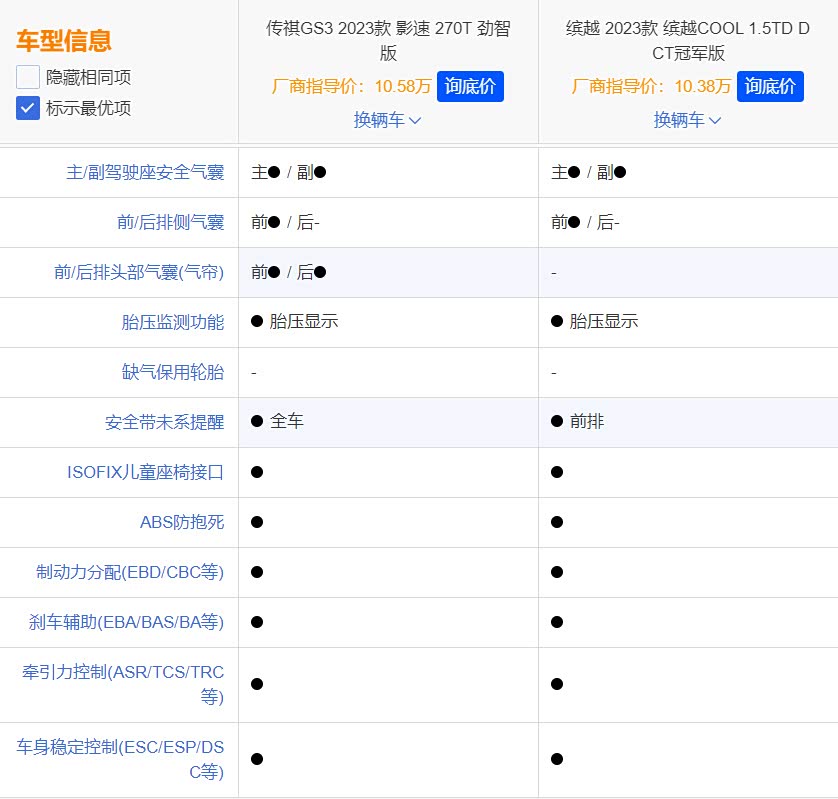Check the 隐藏相同项 checkbox
Image resolution: width=838 pixels, height=799 pixels.
tap(28, 77)
